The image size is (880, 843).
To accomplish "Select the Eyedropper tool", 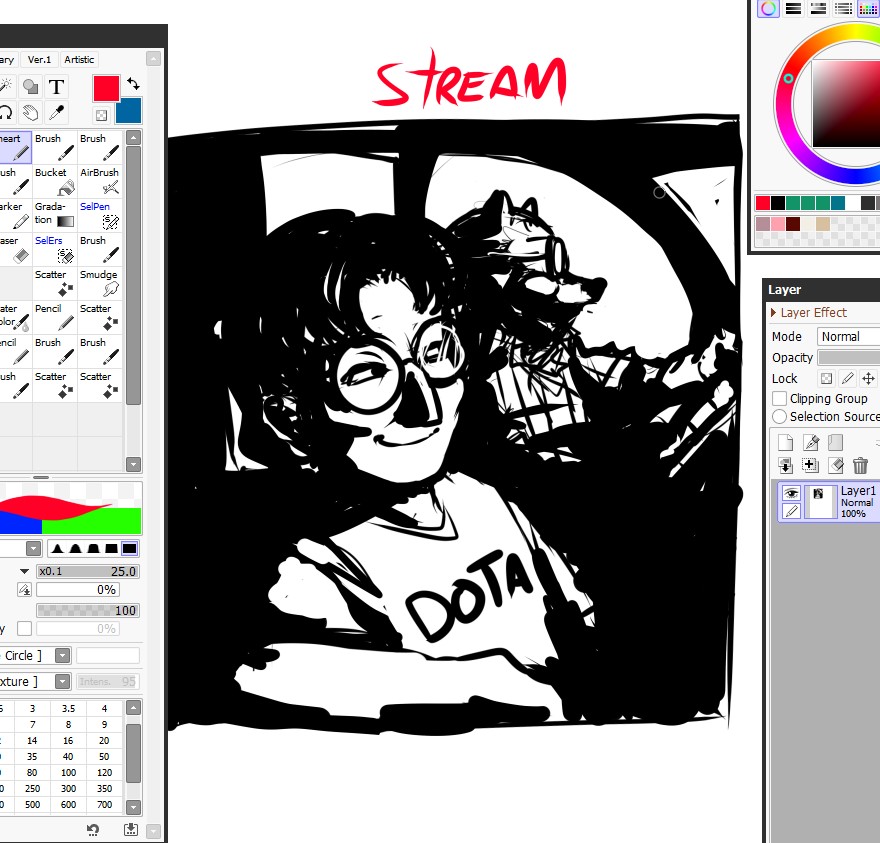I will [56, 113].
